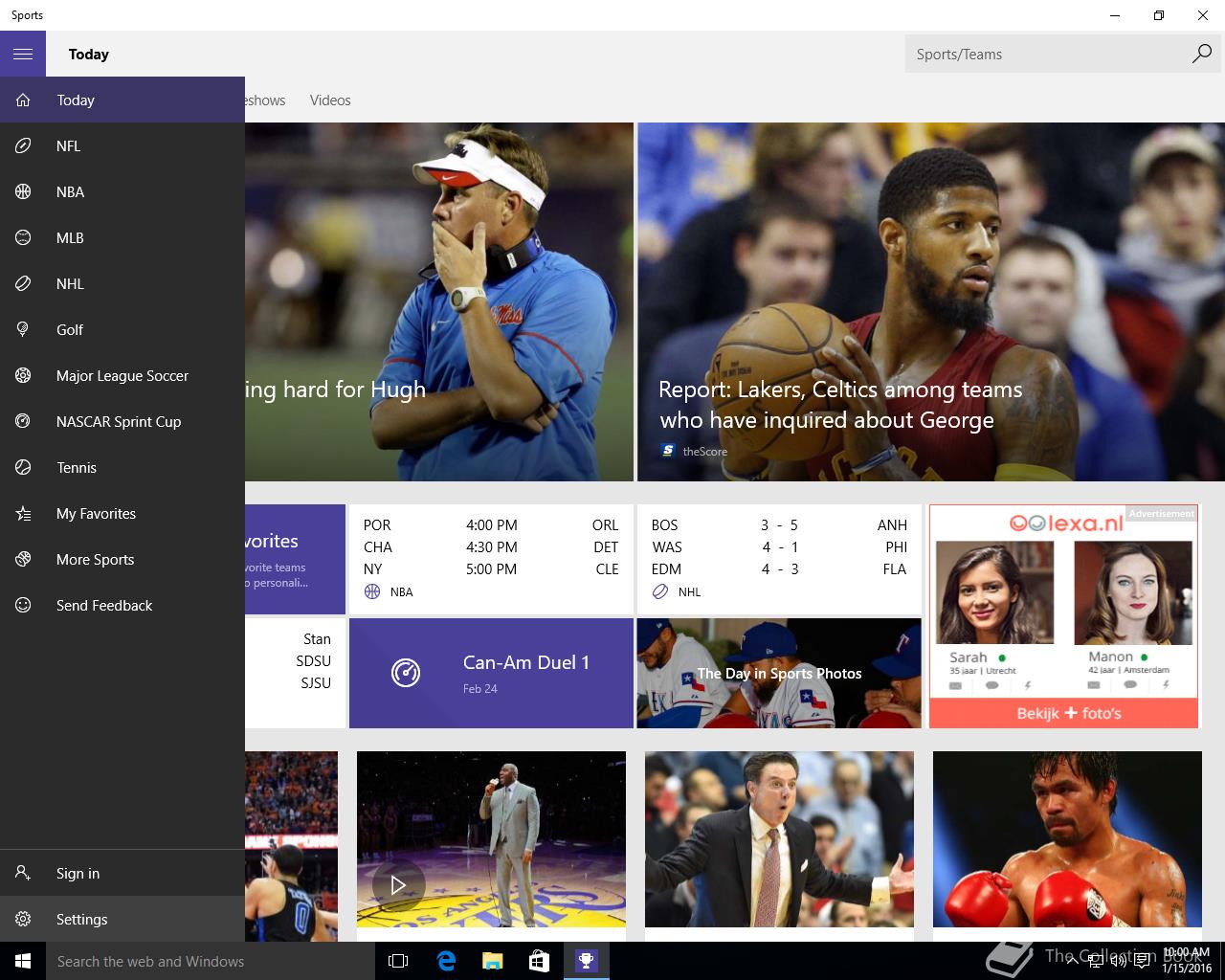Switch to the Videos tab
The image size is (1225, 980).
330,100
